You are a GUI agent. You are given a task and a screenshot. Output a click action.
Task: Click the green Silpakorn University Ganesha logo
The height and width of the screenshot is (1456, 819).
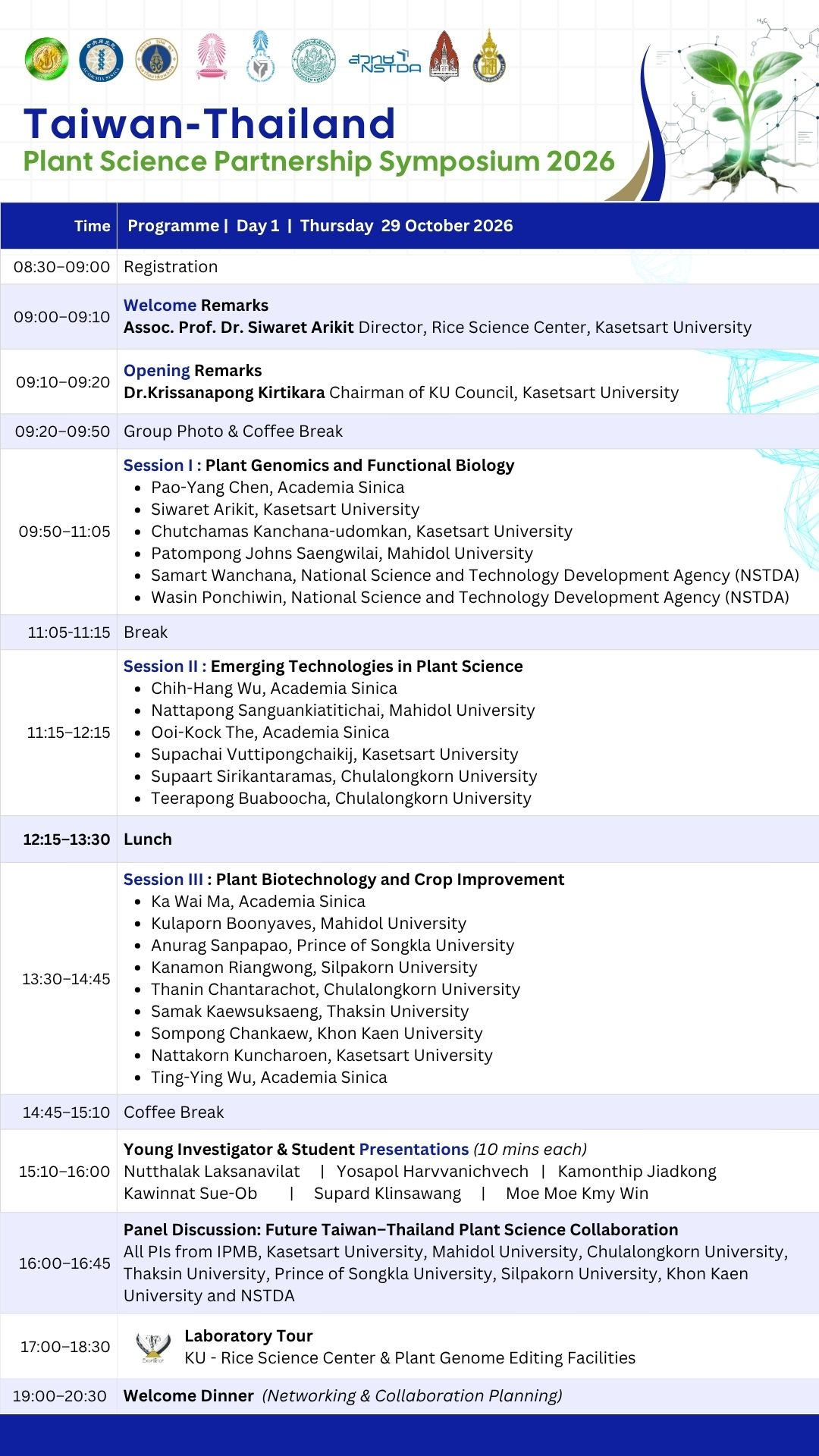[x=313, y=59]
